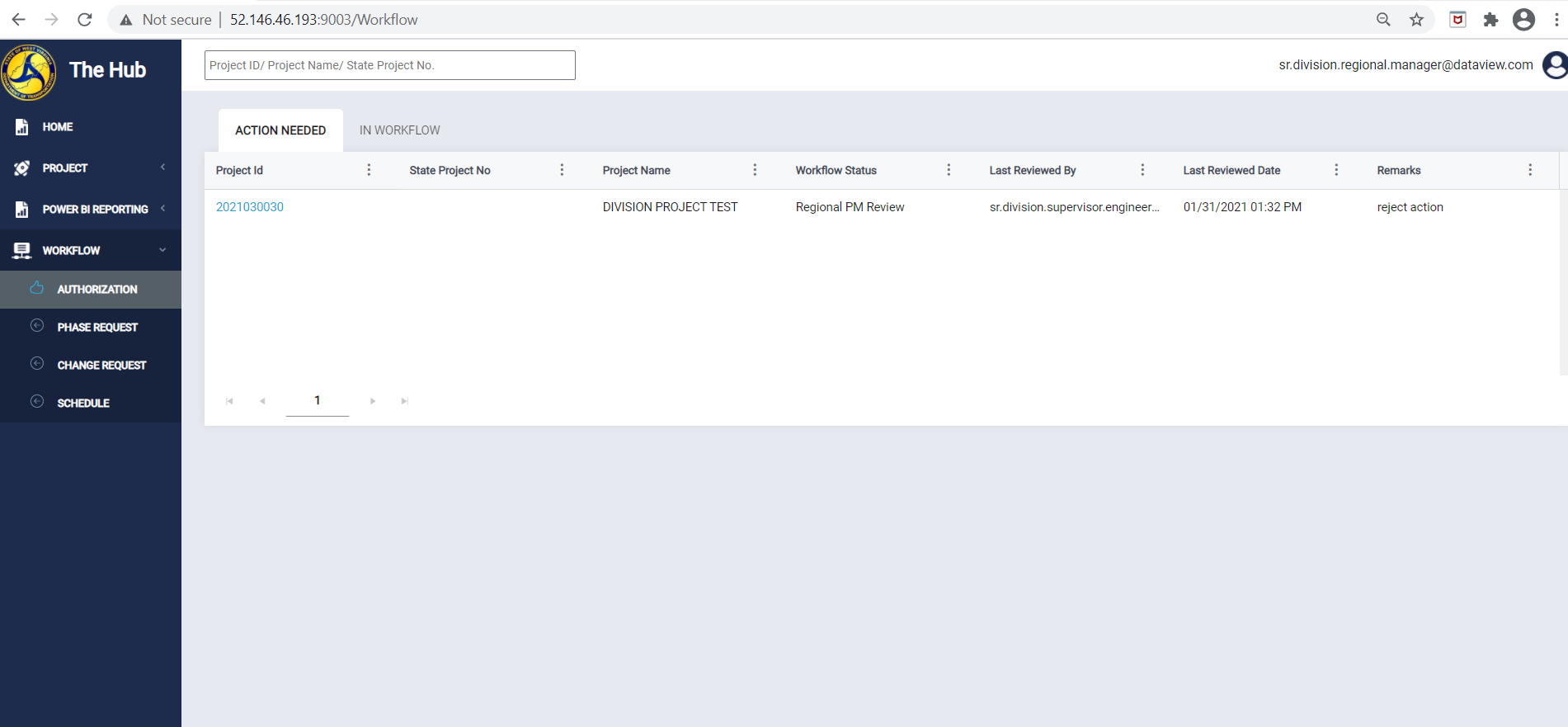Viewport: 1568px width, 727px height.
Task: Sort by Remarks column header
Action: point(1399,170)
